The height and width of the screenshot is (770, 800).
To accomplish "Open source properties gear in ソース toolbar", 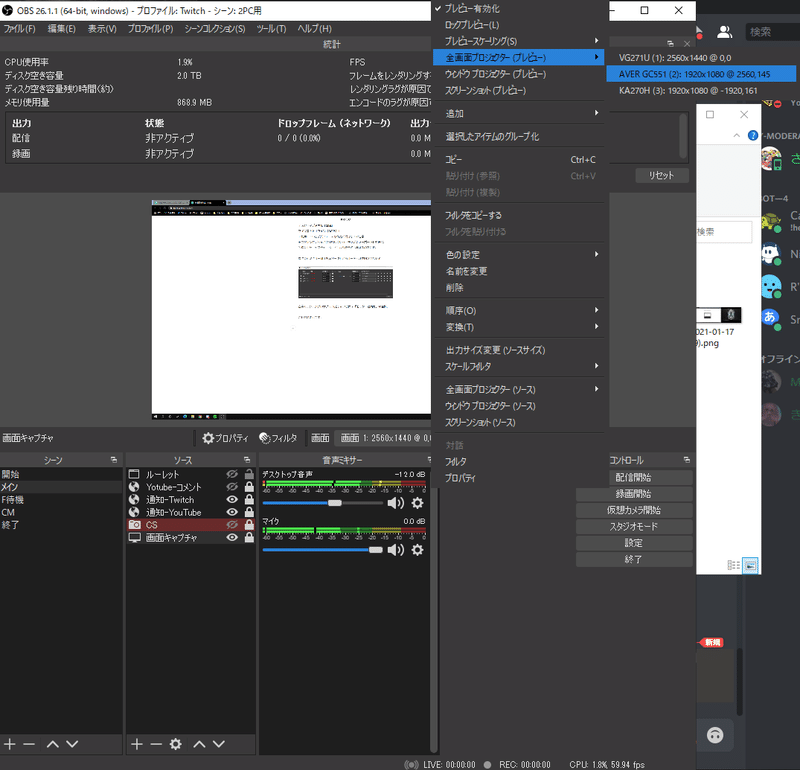I will 176,744.
